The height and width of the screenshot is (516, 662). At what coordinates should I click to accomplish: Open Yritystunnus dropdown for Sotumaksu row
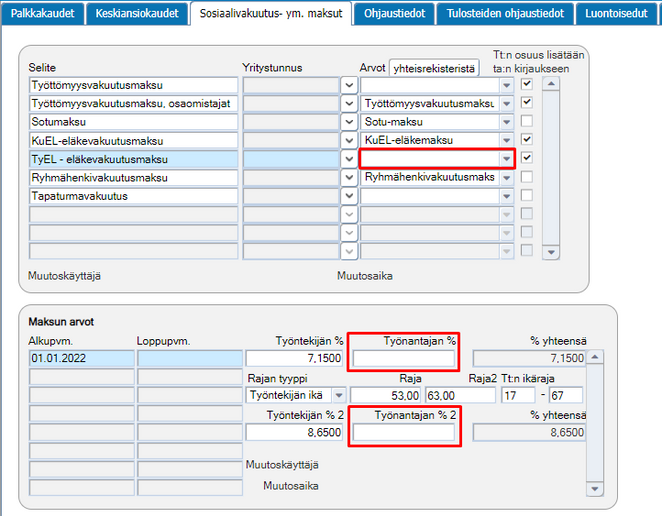pyautogui.click(x=349, y=122)
